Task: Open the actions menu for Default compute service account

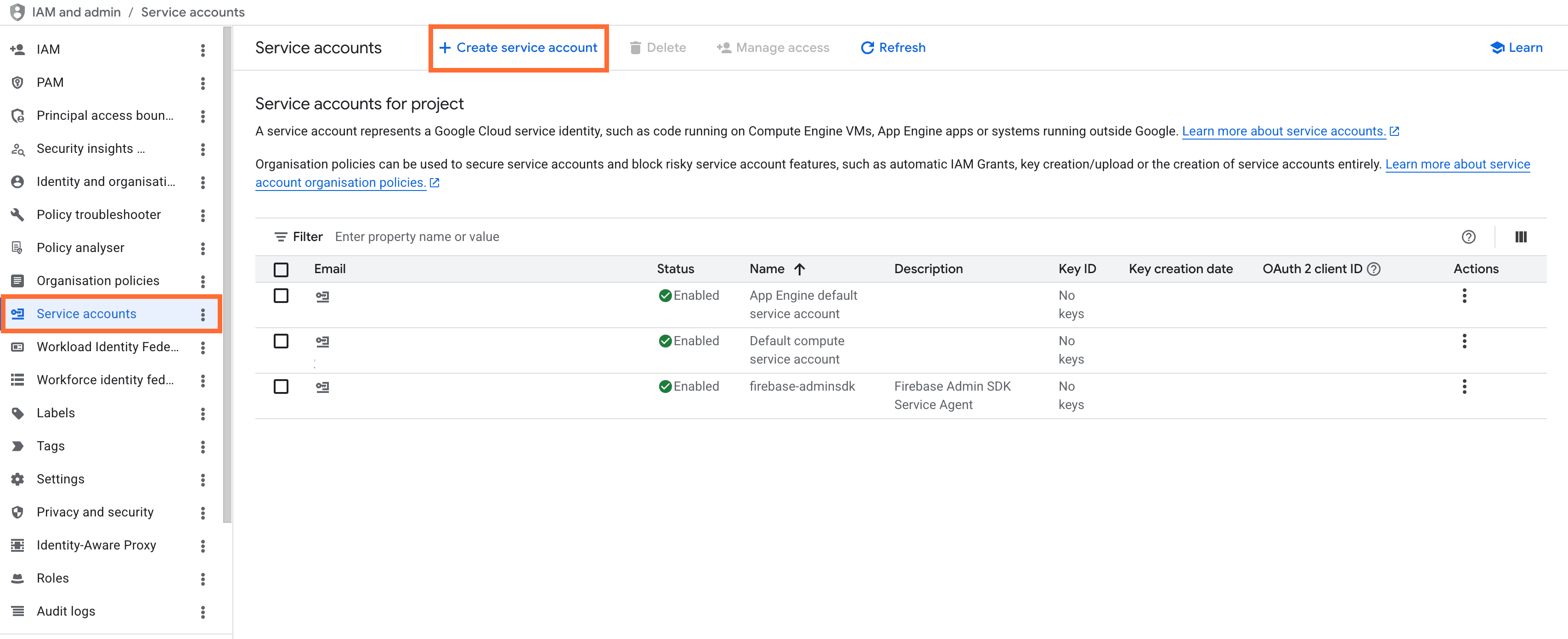Action: coord(1465,342)
